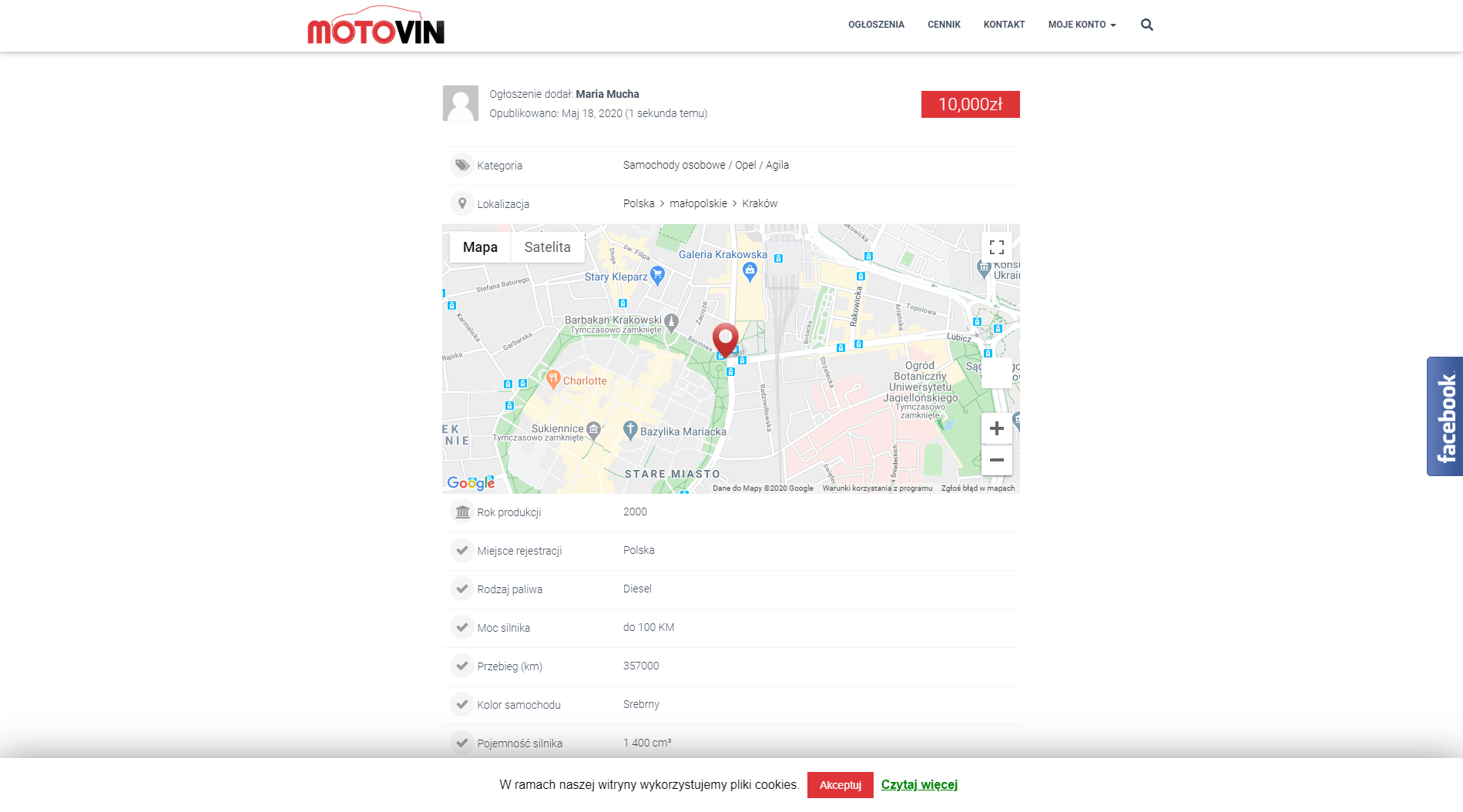Click the Zgłoś błąd w mapach link
Viewport: 1463px width, 812px height.
tap(978, 488)
